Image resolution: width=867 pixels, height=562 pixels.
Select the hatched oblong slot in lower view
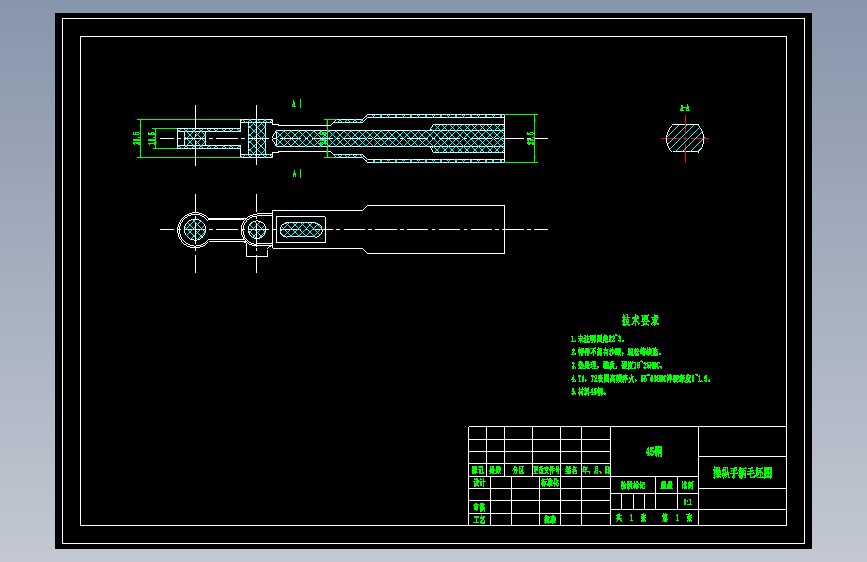[x=301, y=230]
